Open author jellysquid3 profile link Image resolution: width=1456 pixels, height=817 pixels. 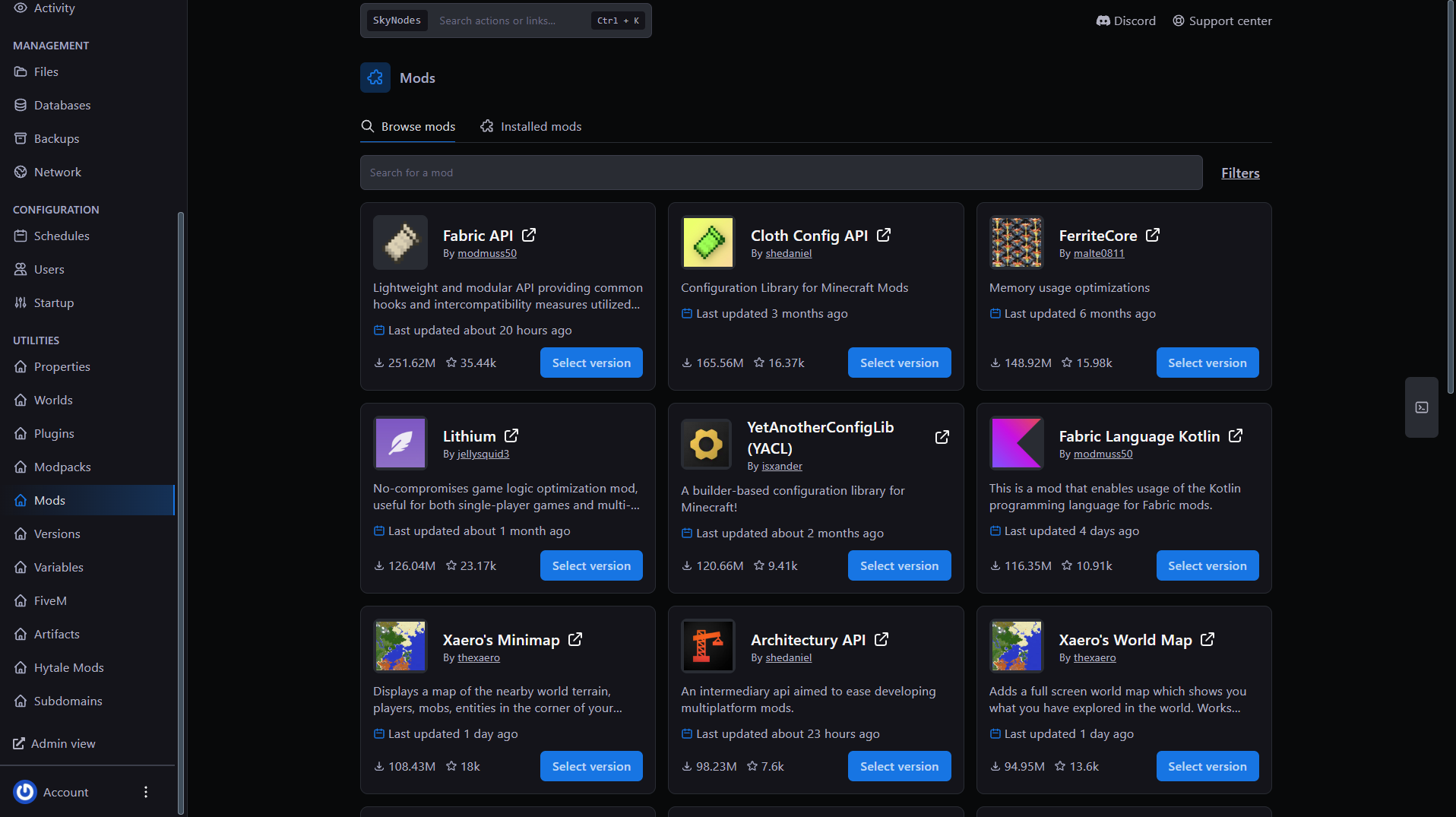483,454
